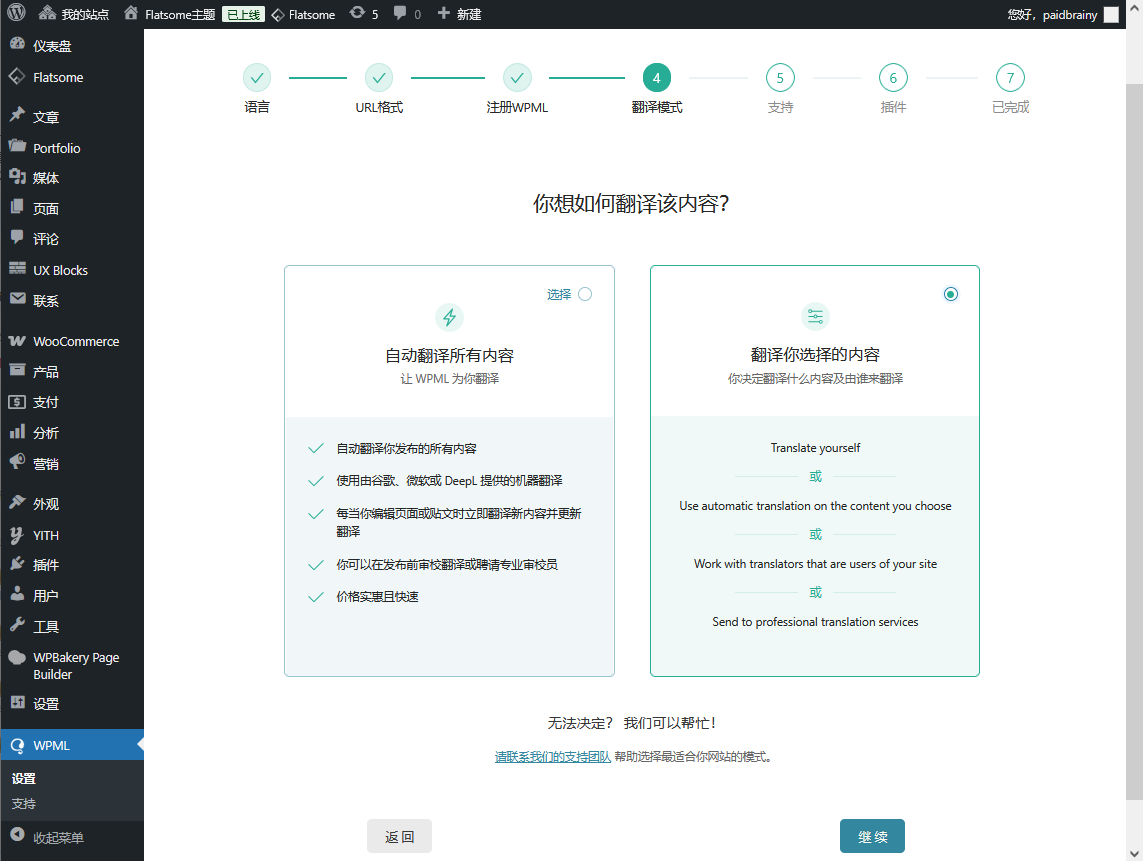Open 仪表盘 dashboard icon in the sidebar
This screenshot has width=1143, height=861.
click(17, 44)
